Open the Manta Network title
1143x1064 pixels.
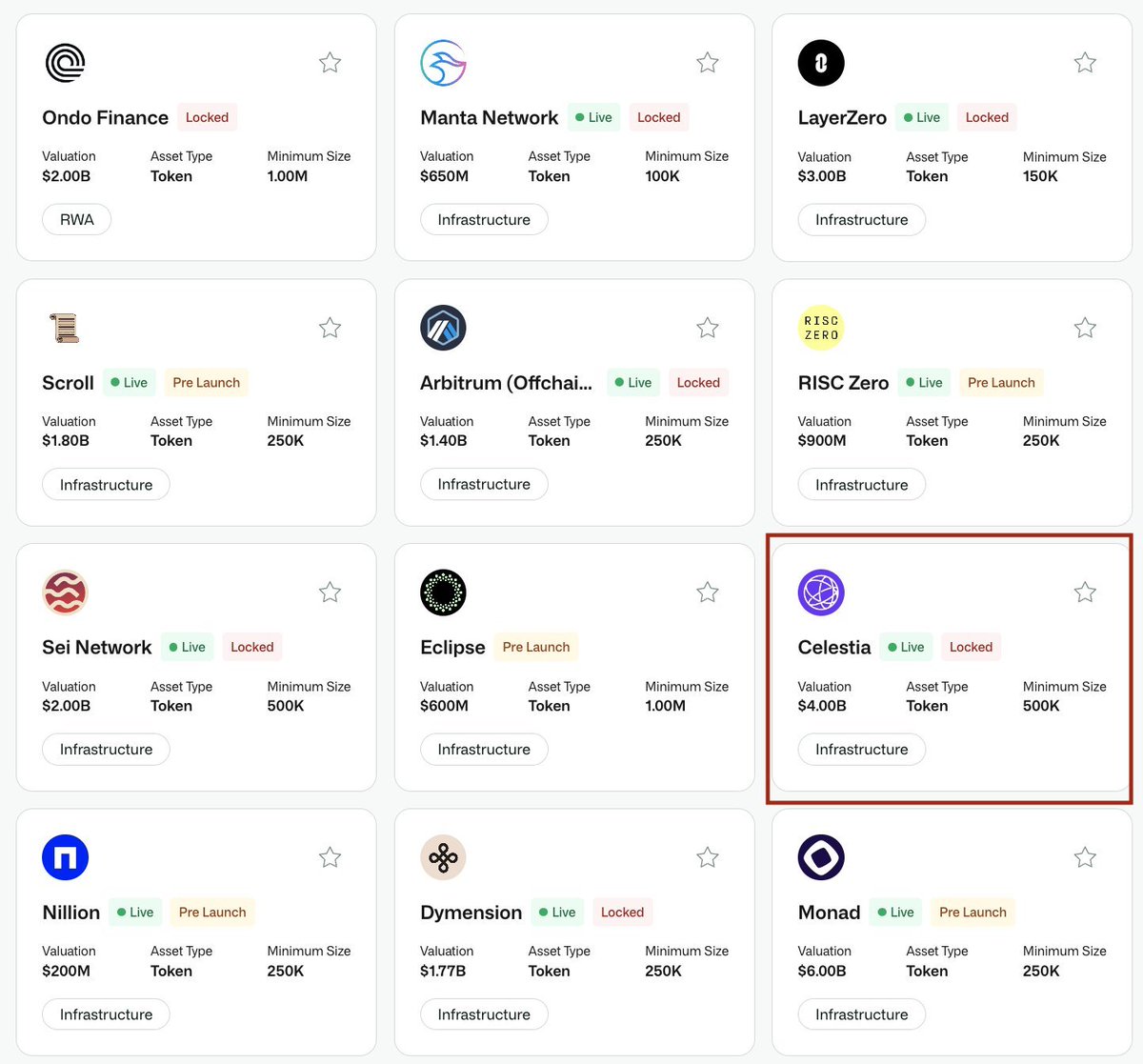click(490, 118)
